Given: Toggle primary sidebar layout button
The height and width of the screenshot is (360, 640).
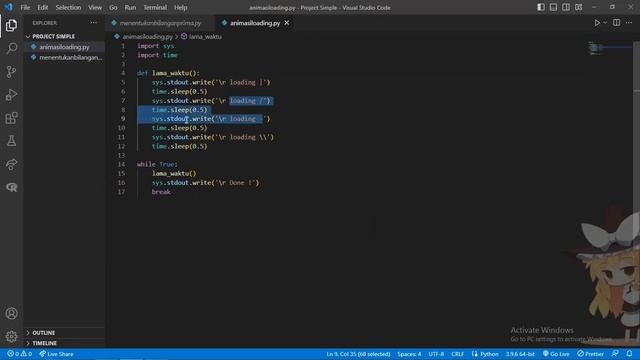Looking at the screenshot, I should (x=541, y=7).
